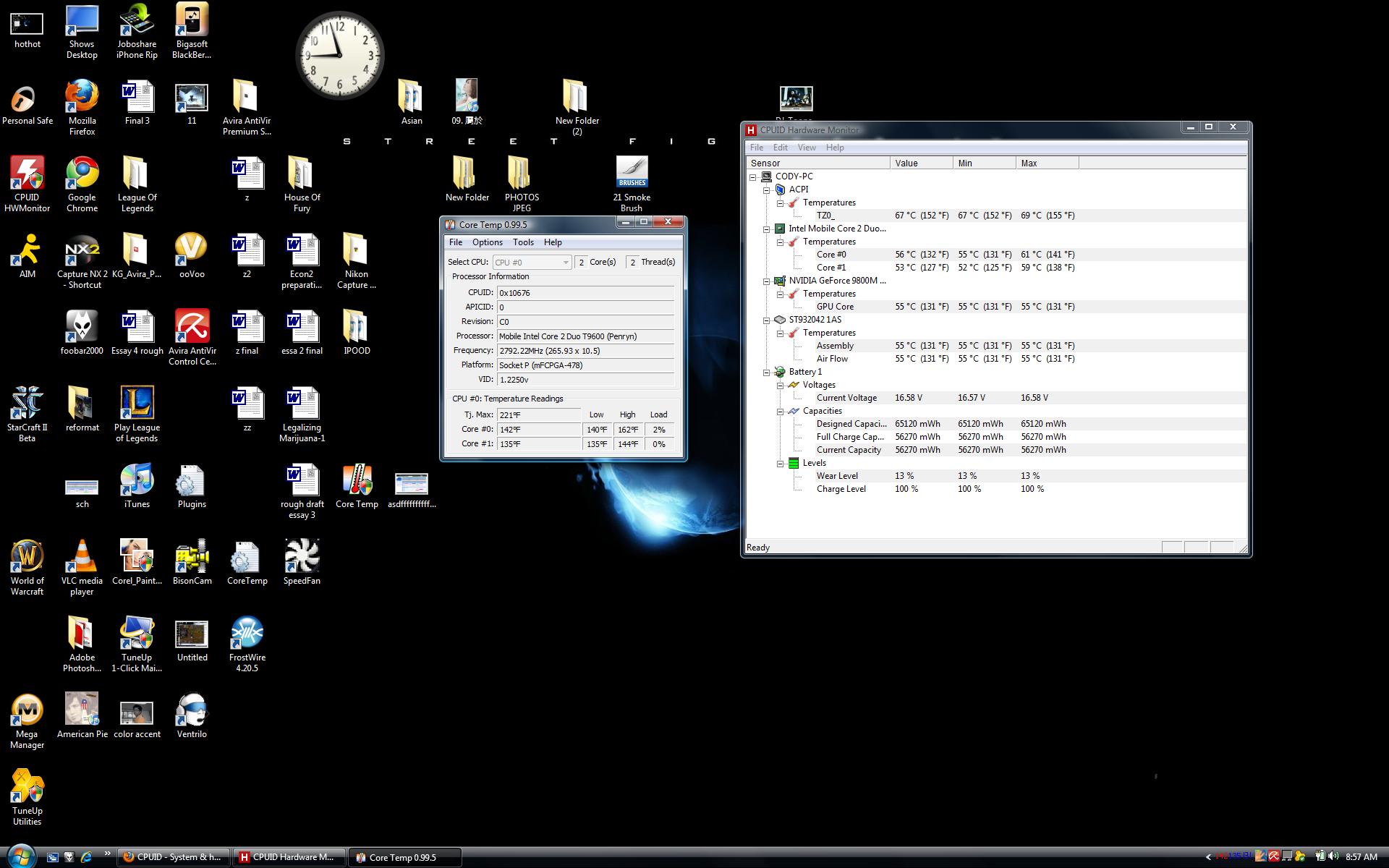Screen dimensions: 1389x868
Task: Open the File menu in HWMonitor
Action: pos(757,148)
